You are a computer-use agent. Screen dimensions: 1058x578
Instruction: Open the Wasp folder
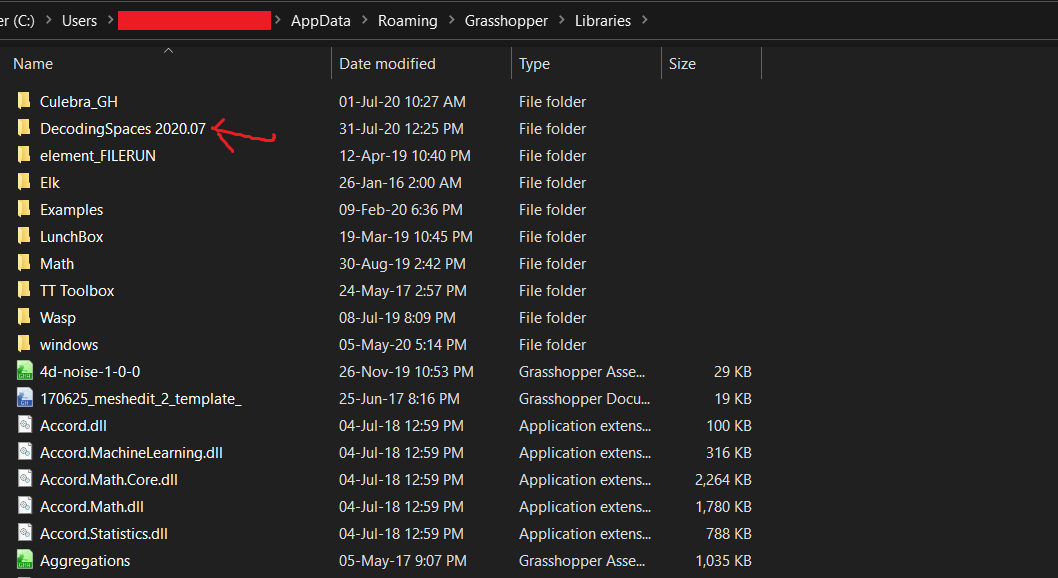(x=57, y=317)
